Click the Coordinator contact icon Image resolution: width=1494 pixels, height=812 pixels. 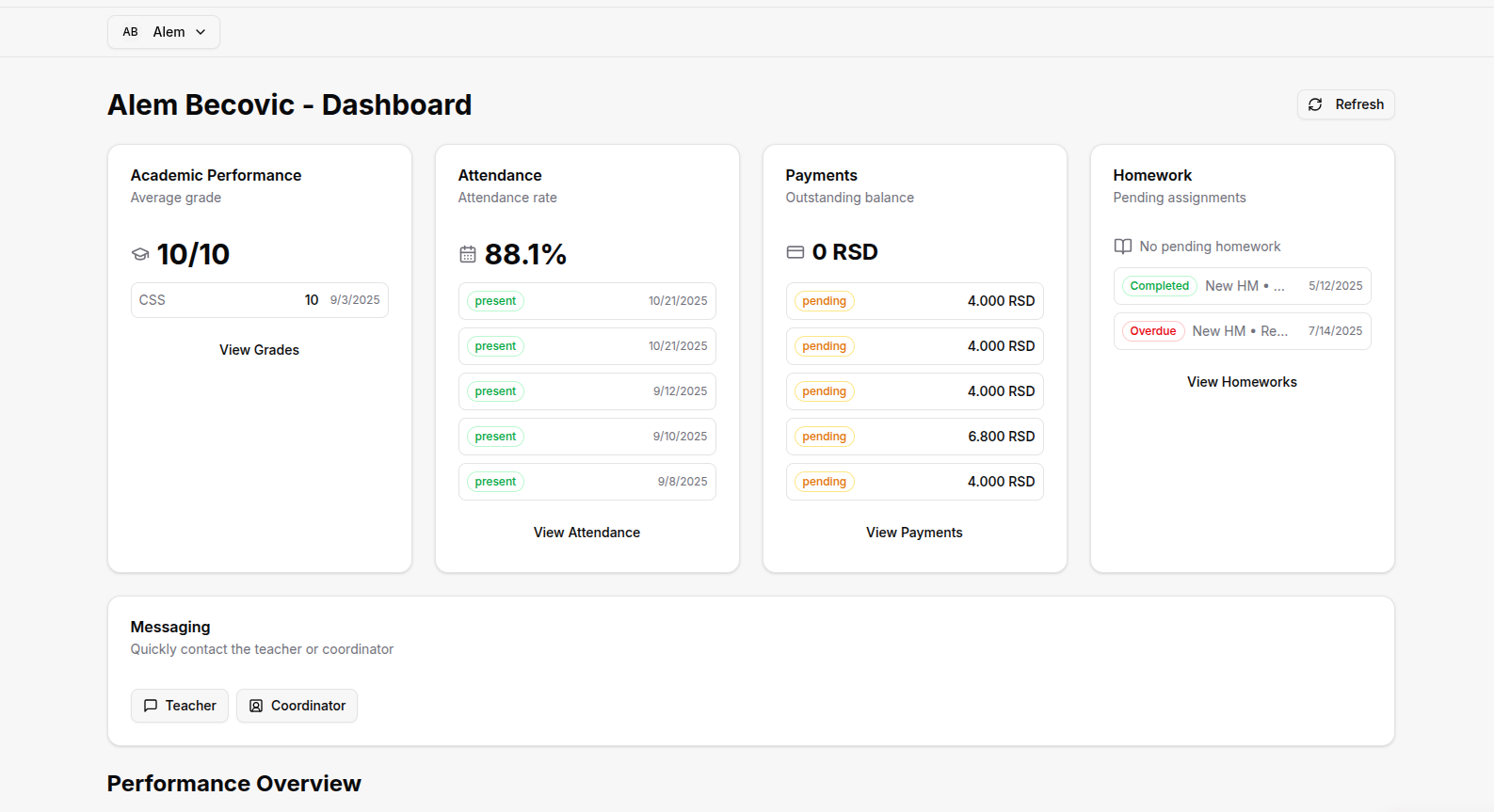(256, 706)
